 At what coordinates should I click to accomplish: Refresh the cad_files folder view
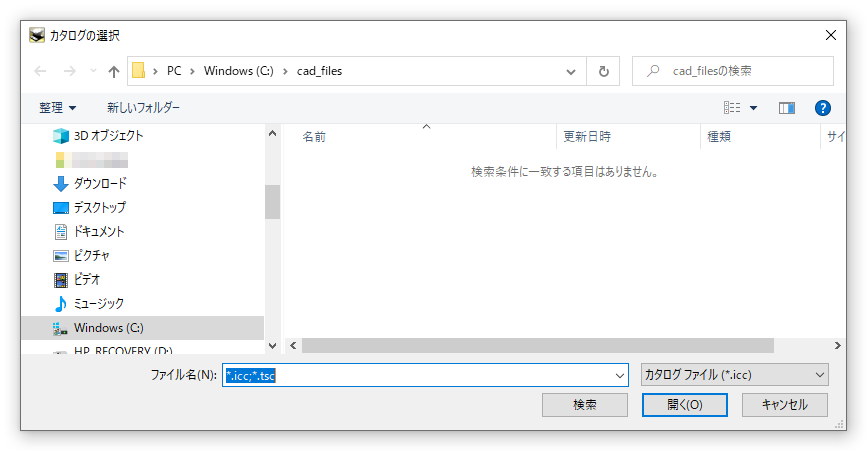603,71
